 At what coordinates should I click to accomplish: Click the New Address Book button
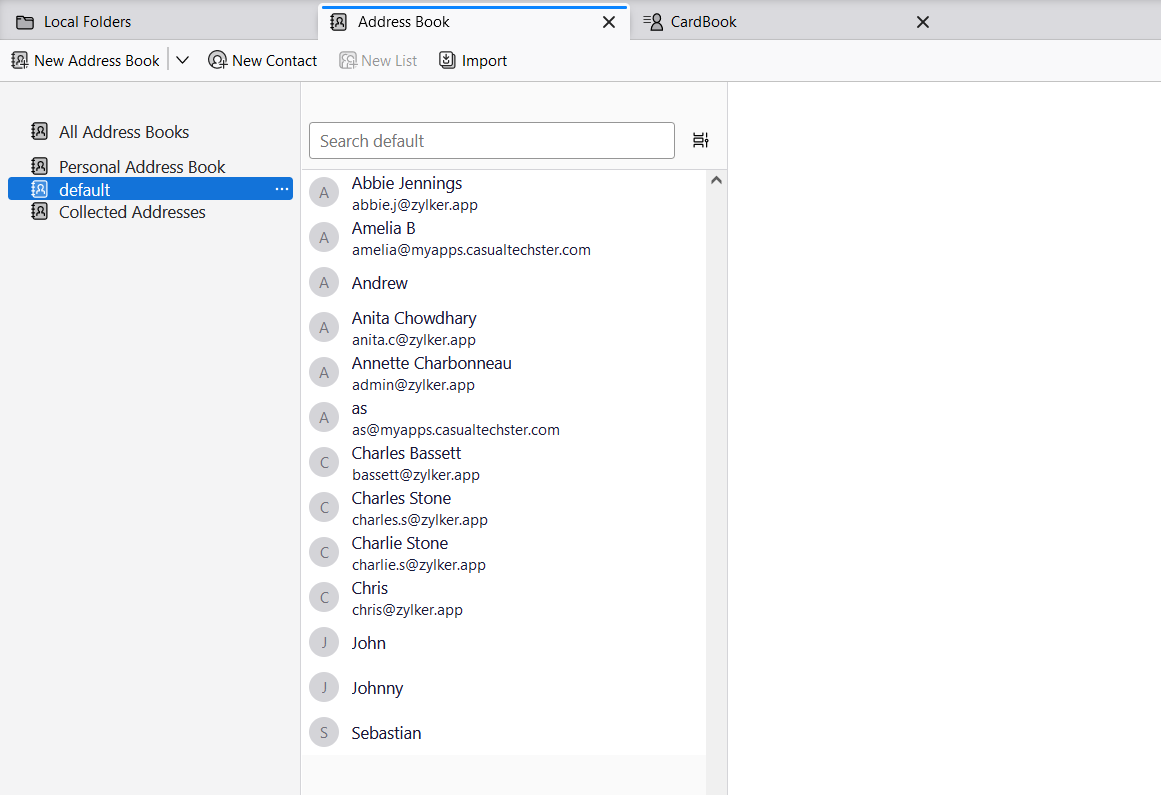click(x=86, y=61)
